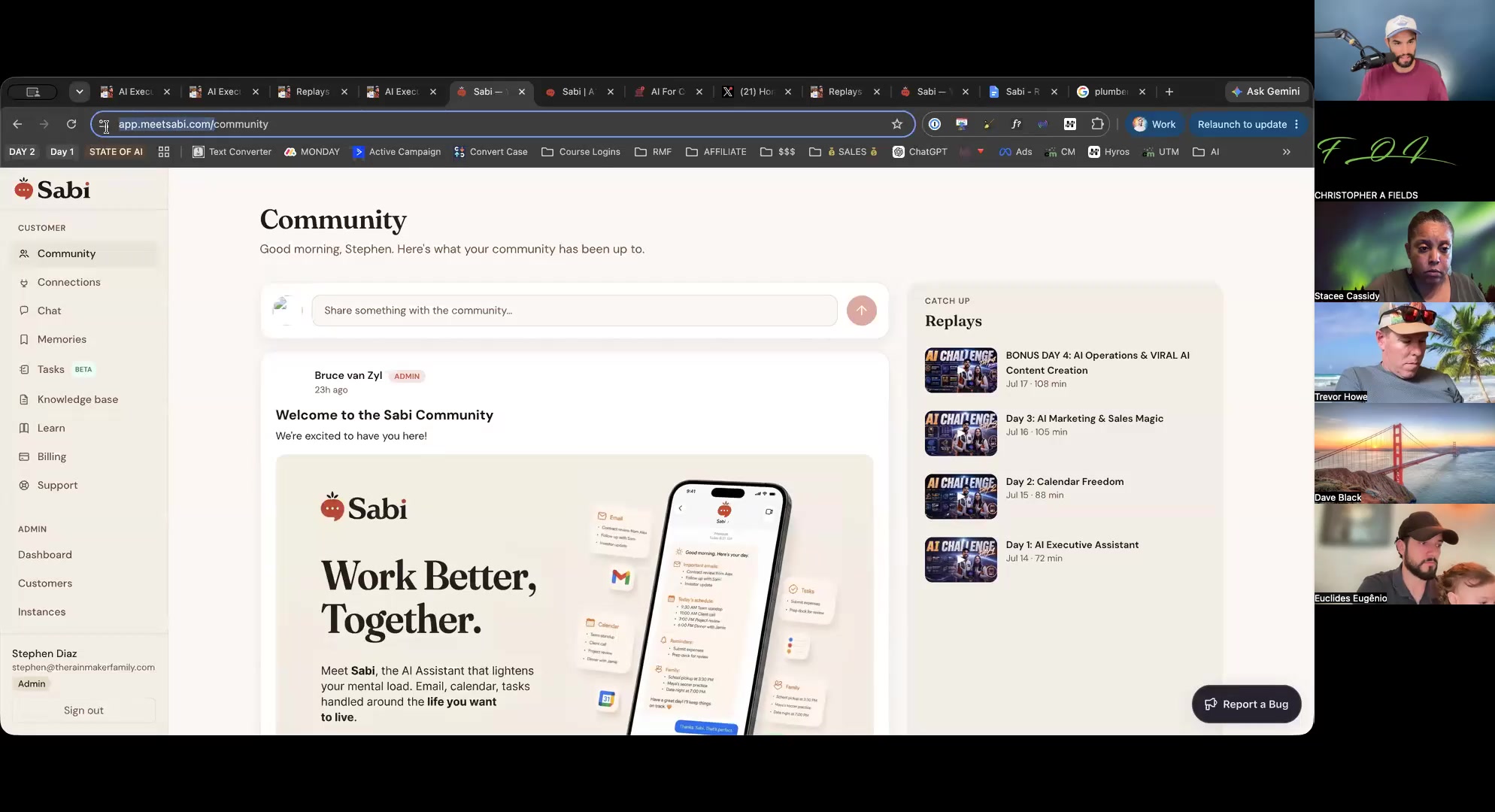
Task: Click the fx extension icon
Action: tap(1016, 124)
